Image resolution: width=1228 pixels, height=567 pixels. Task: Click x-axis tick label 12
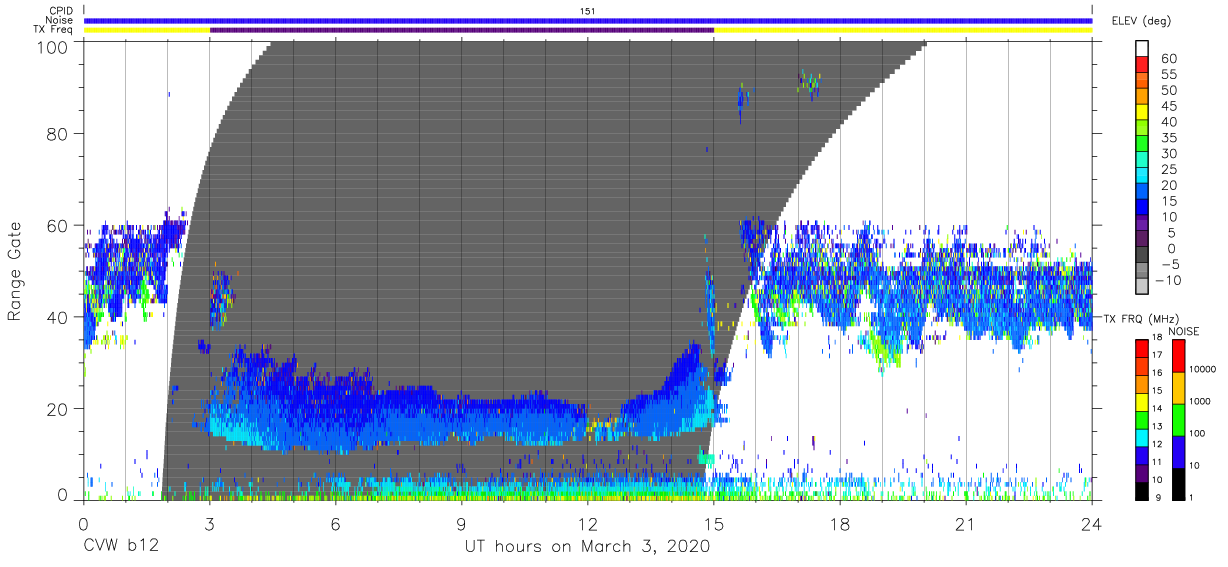pos(587,525)
